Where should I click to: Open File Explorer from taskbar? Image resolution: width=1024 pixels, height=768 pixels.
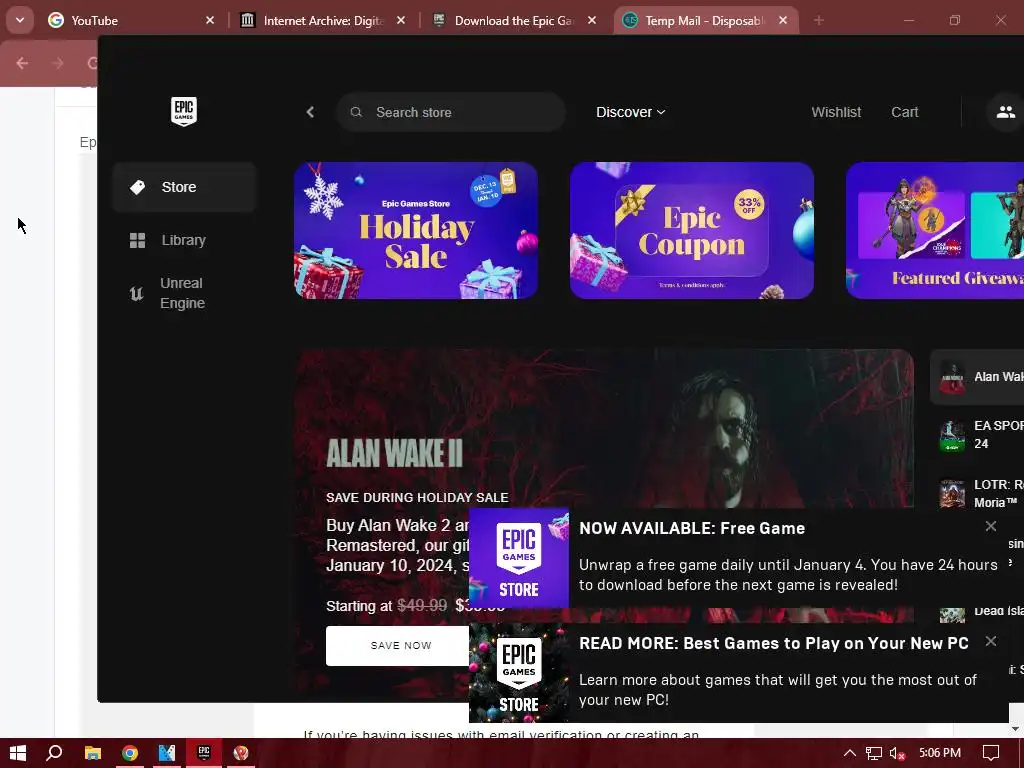click(x=93, y=753)
